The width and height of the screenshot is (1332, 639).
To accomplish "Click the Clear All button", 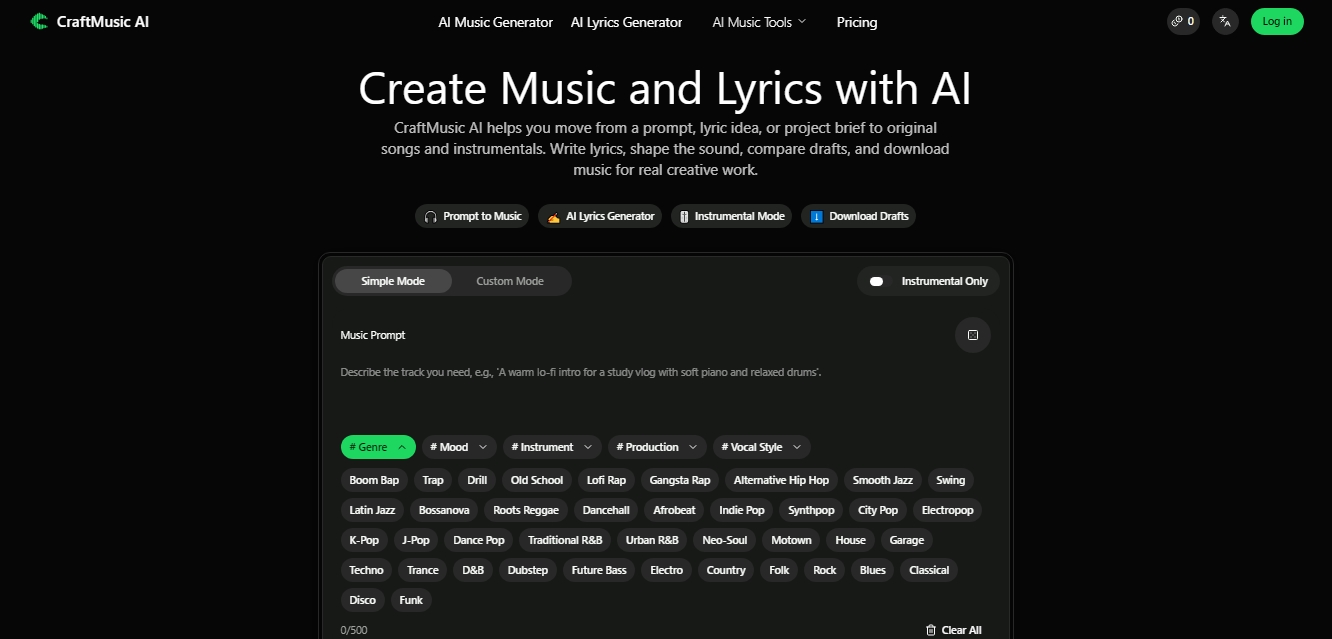I will point(953,630).
